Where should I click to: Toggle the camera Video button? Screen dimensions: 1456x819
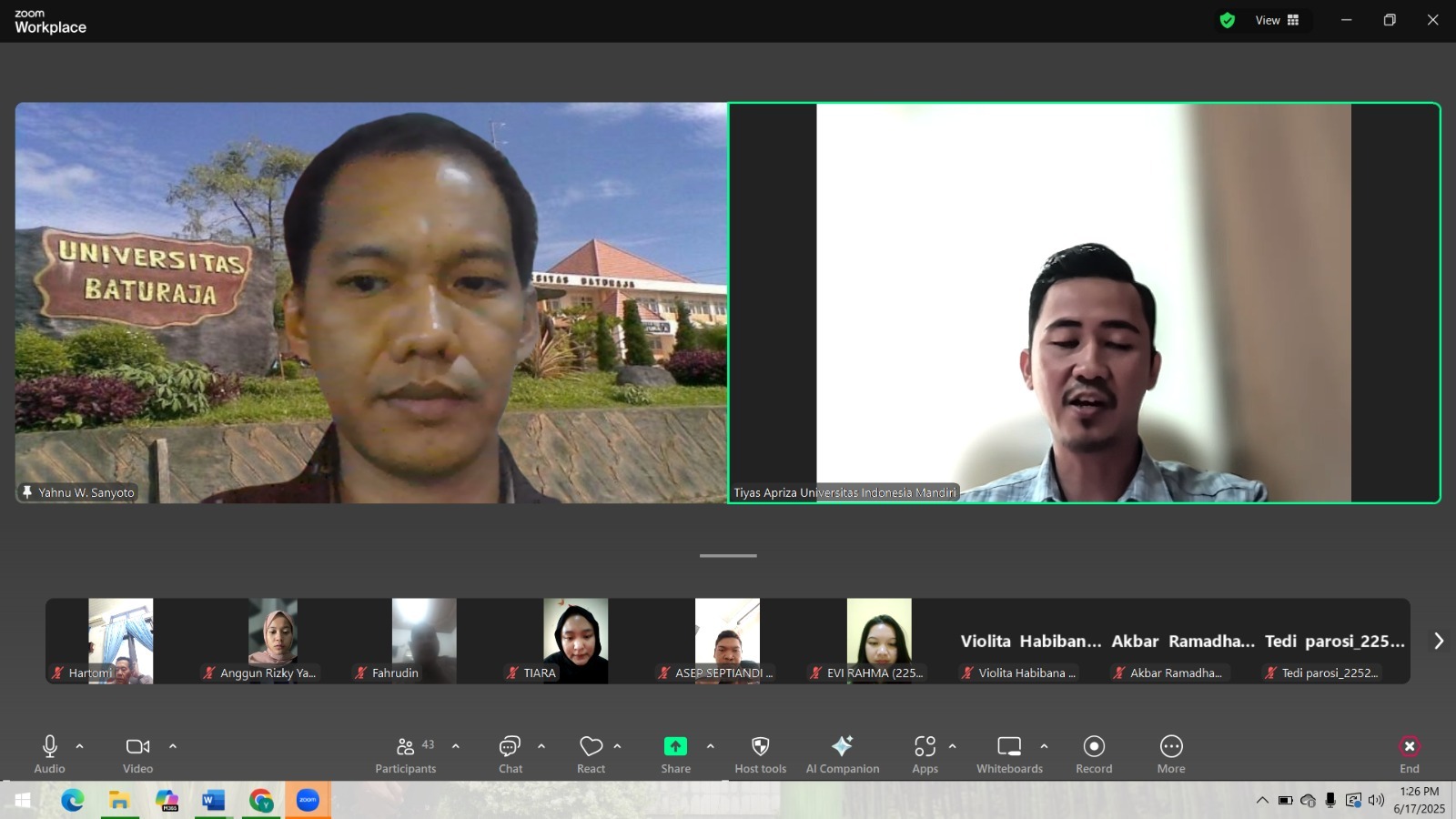(x=137, y=747)
